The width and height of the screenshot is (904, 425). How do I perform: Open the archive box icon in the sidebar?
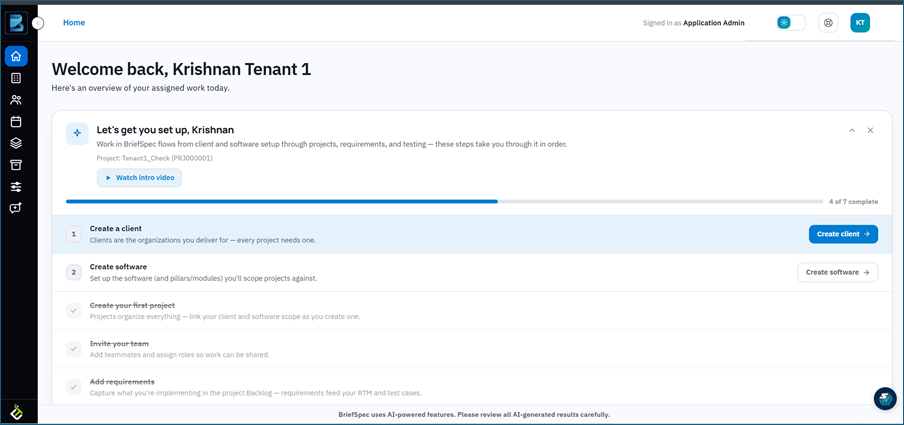click(x=16, y=165)
